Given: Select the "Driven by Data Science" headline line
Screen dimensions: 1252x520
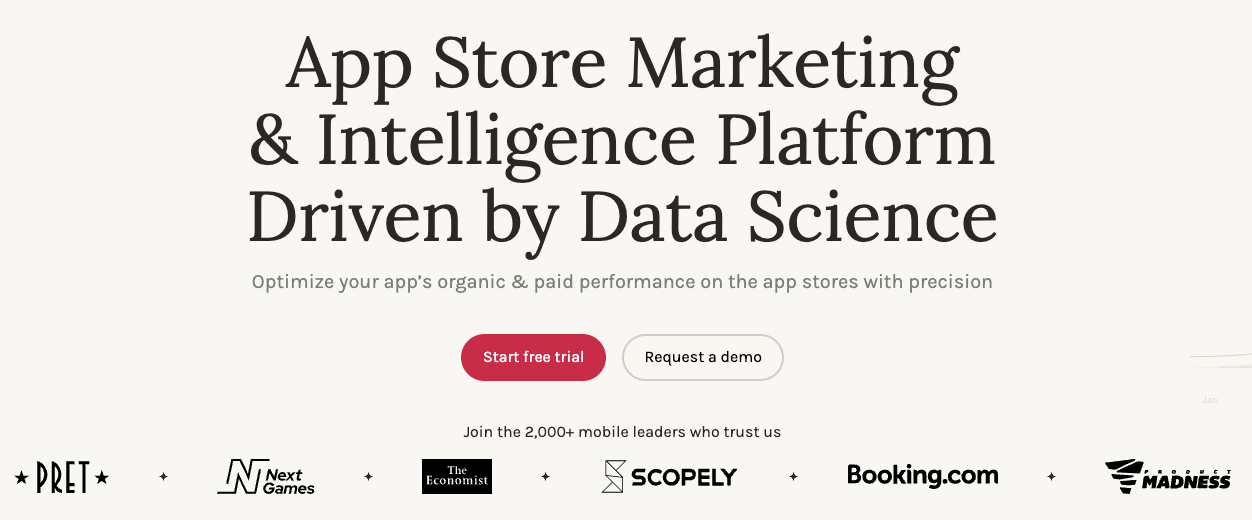Looking at the screenshot, I should 622,219.
